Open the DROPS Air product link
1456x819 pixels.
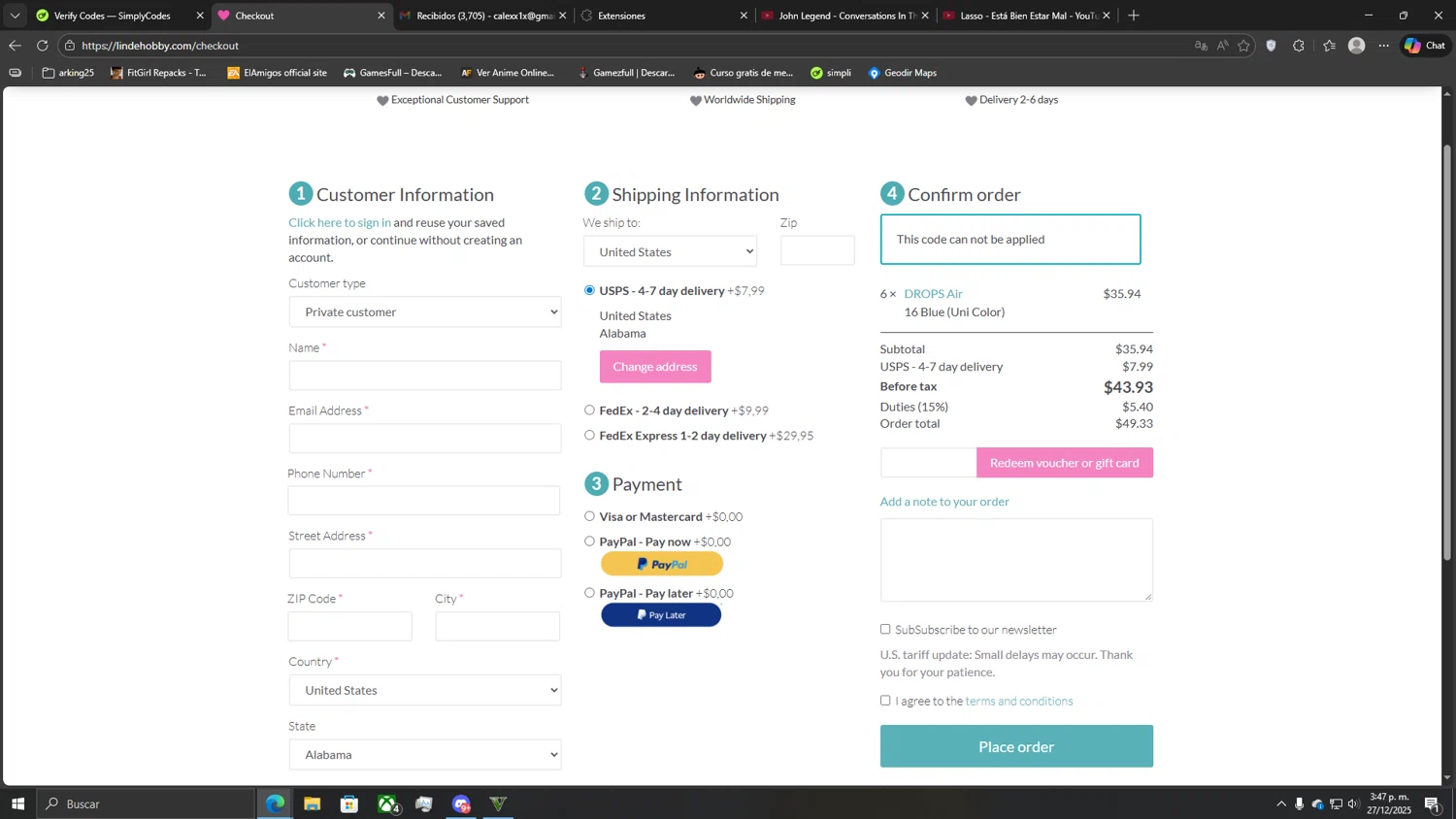(933, 294)
